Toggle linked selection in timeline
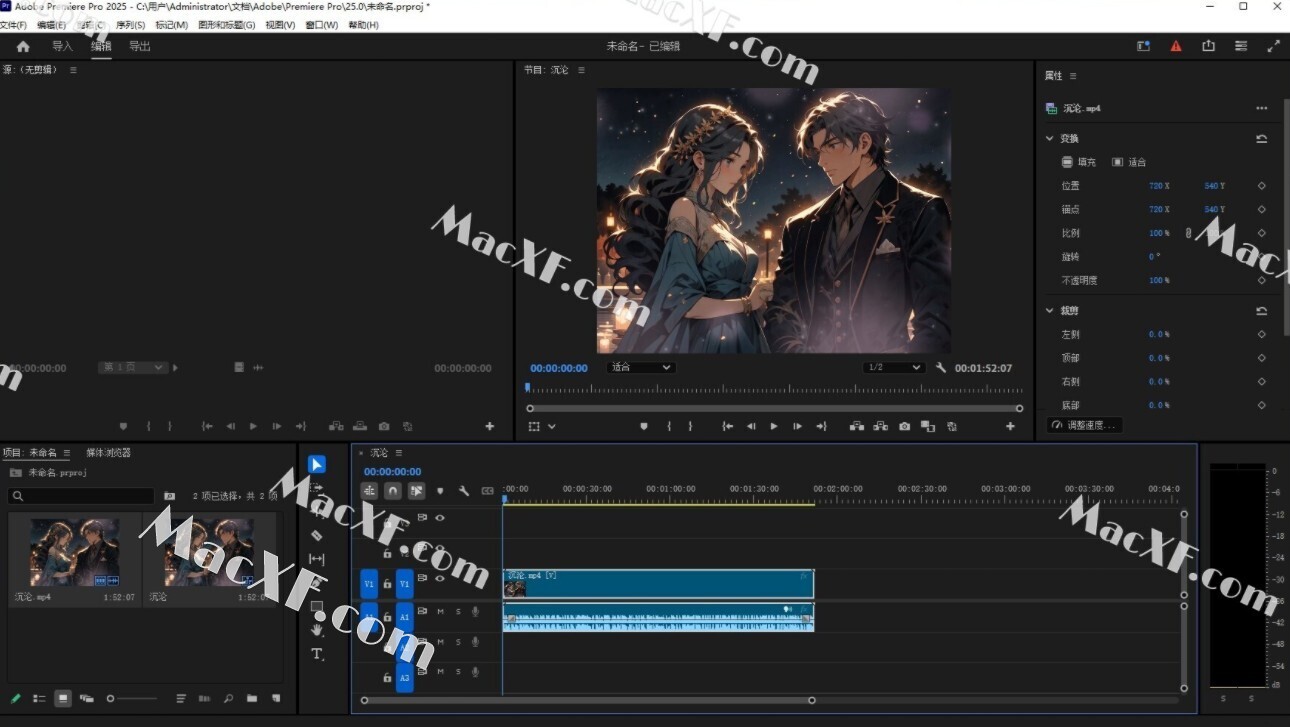Image resolution: width=1290 pixels, height=727 pixels. click(x=417, y=491)
